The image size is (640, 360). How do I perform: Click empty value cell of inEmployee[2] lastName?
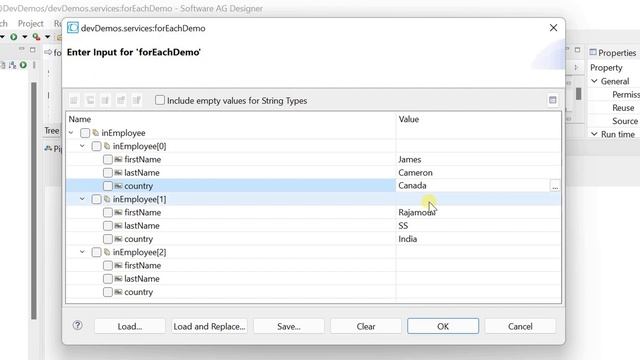point(478,279)
